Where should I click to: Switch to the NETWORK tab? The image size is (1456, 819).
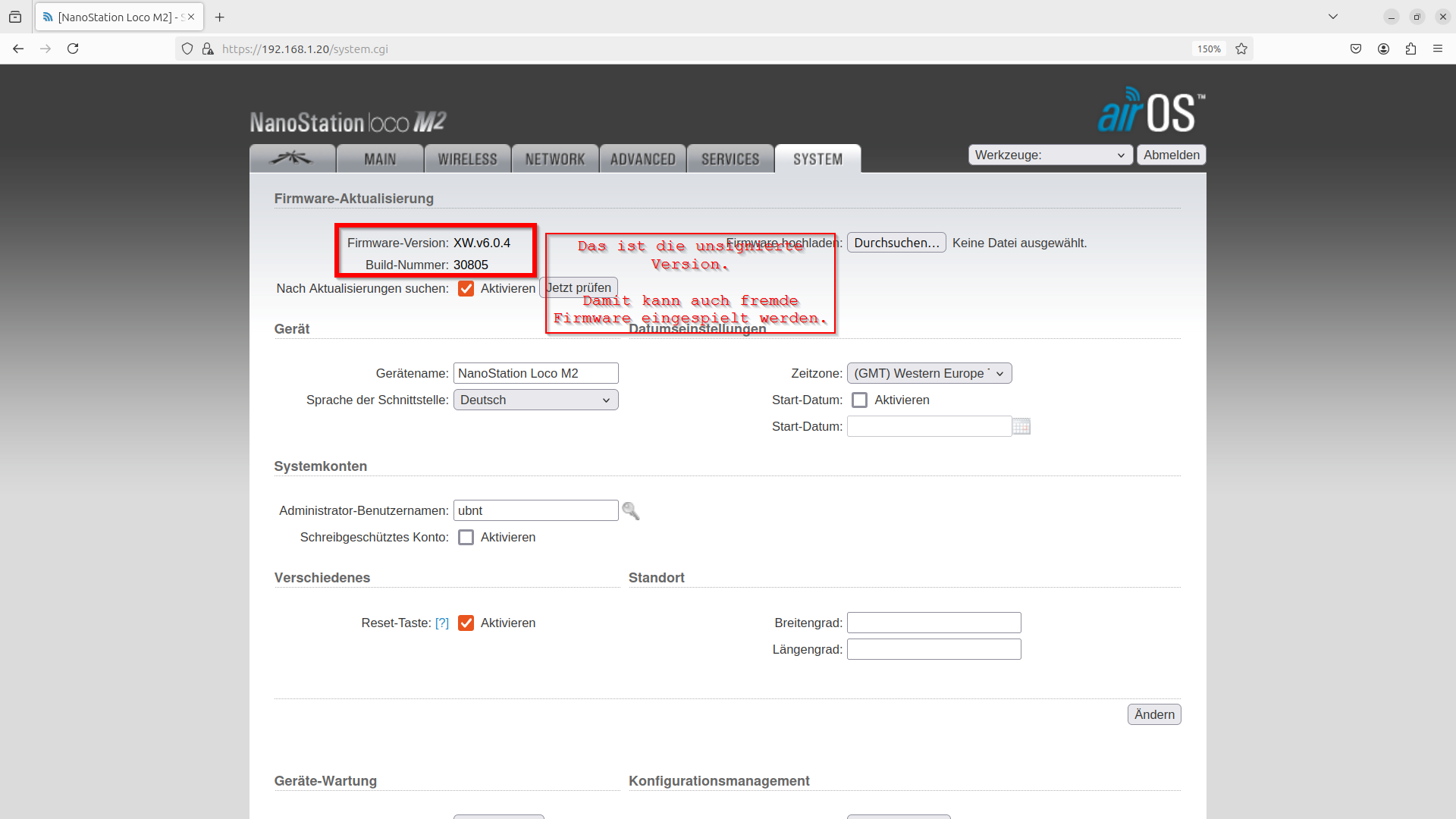pyautogui.click(x=554, y=158)
